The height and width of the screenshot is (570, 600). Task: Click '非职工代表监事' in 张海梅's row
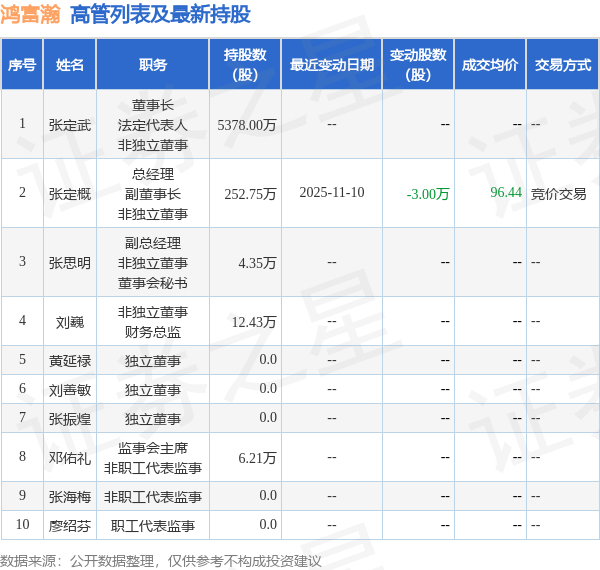tap(153, 497)
